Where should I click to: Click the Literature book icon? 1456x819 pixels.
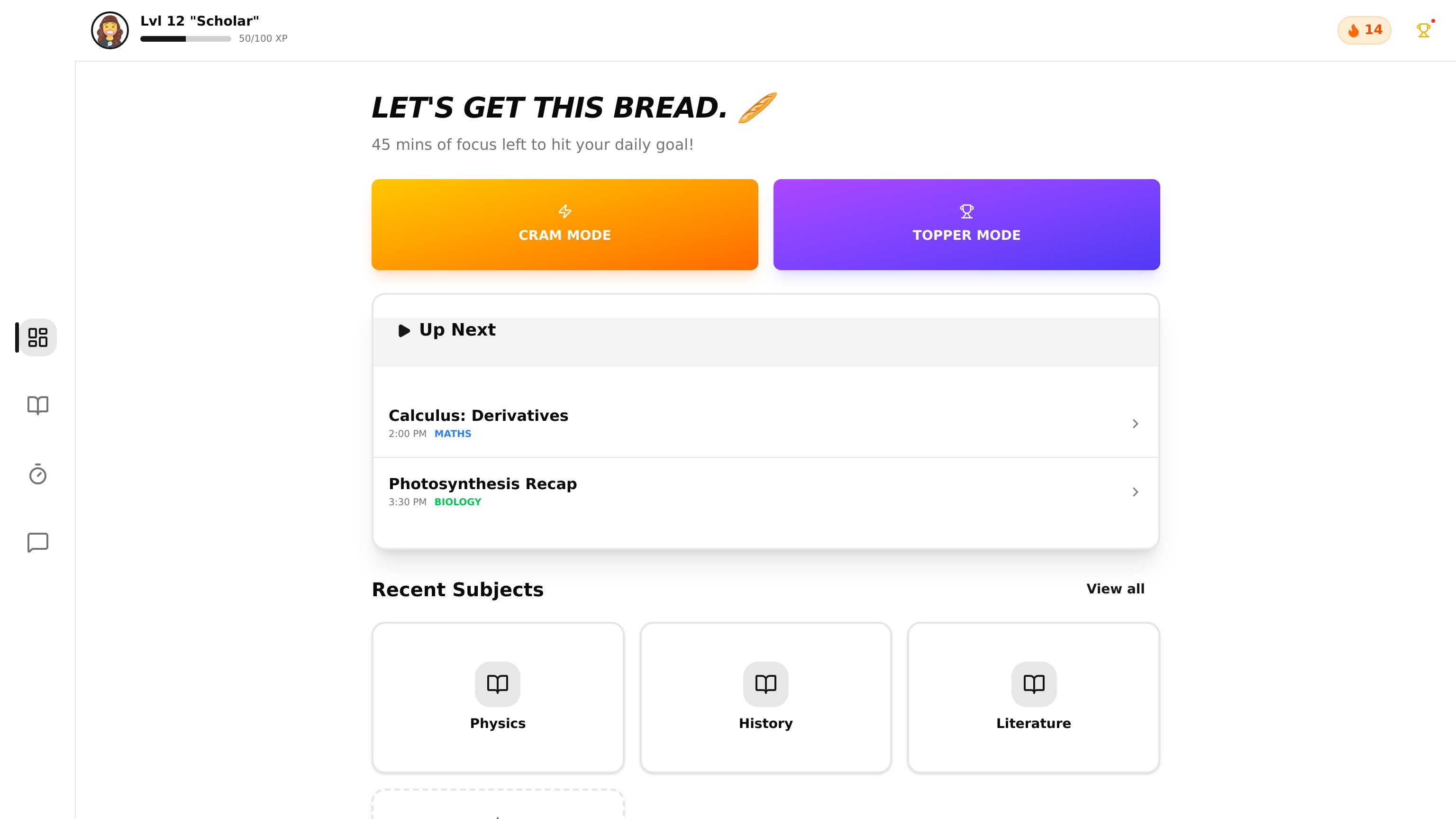tap(1033, 684)
